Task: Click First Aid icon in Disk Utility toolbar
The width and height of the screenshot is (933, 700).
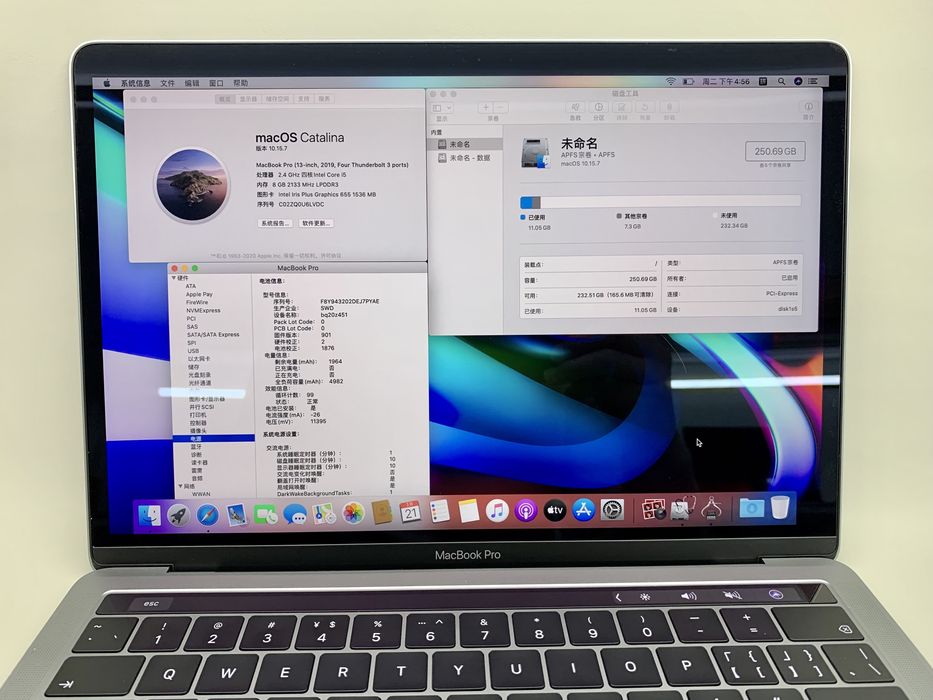Action: [575, 107]
